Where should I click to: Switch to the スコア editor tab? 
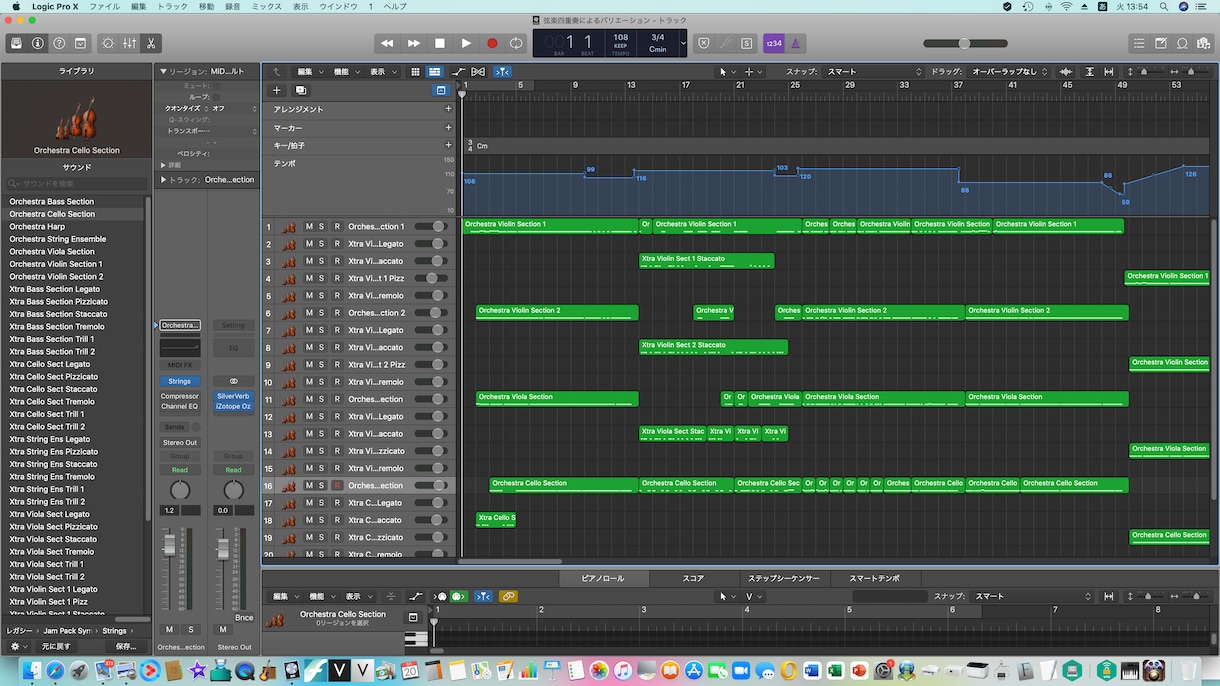click(x=693, y=579)
